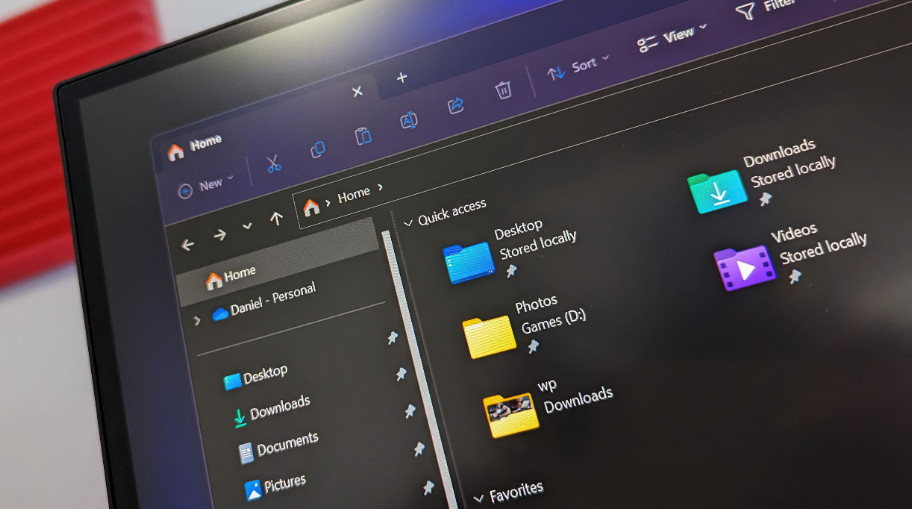Click the green Downloads arrow icon in sidebar

click(x=239, y=418)
